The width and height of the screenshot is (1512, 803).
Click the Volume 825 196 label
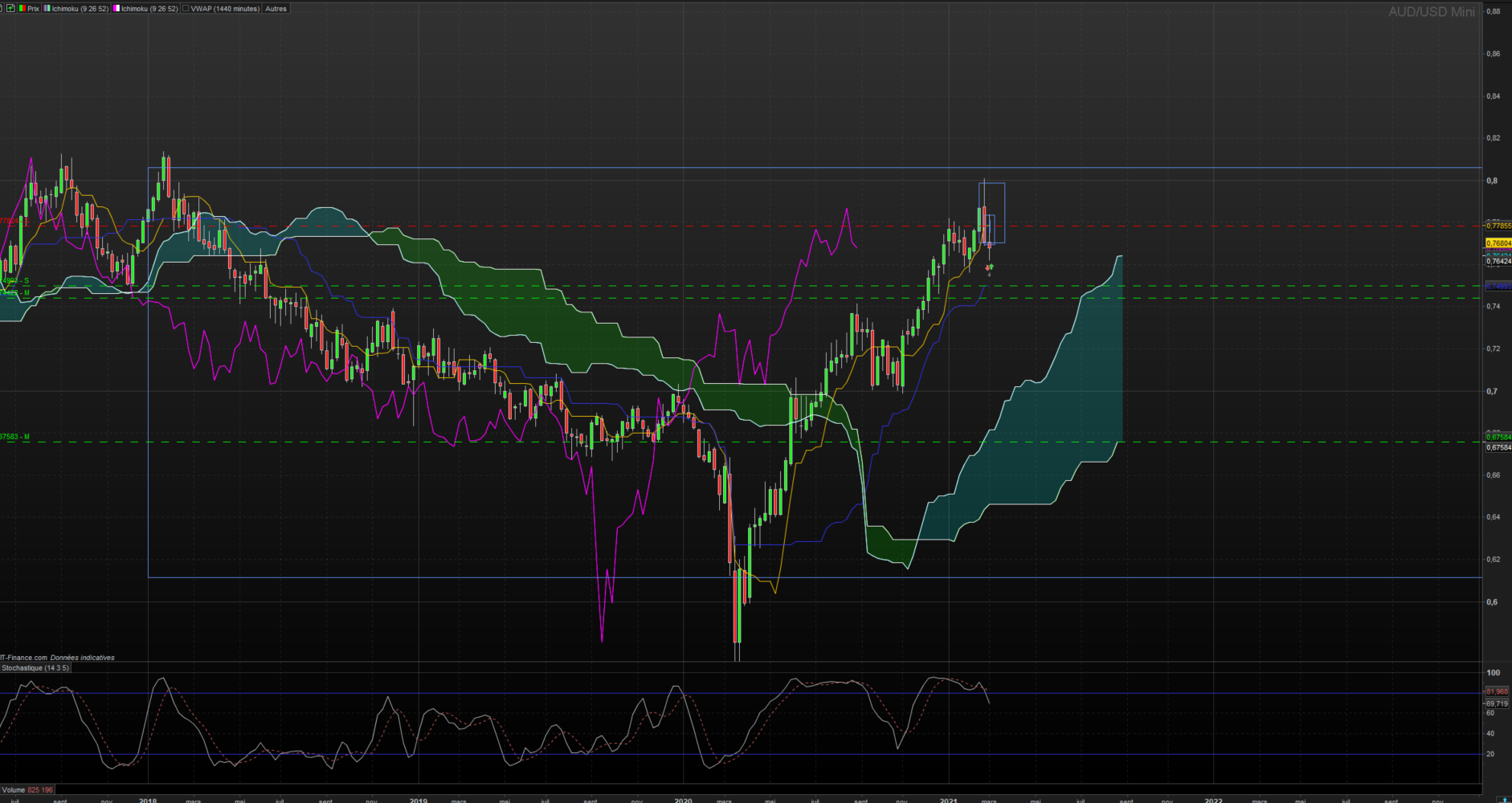(x=27, y=790)
